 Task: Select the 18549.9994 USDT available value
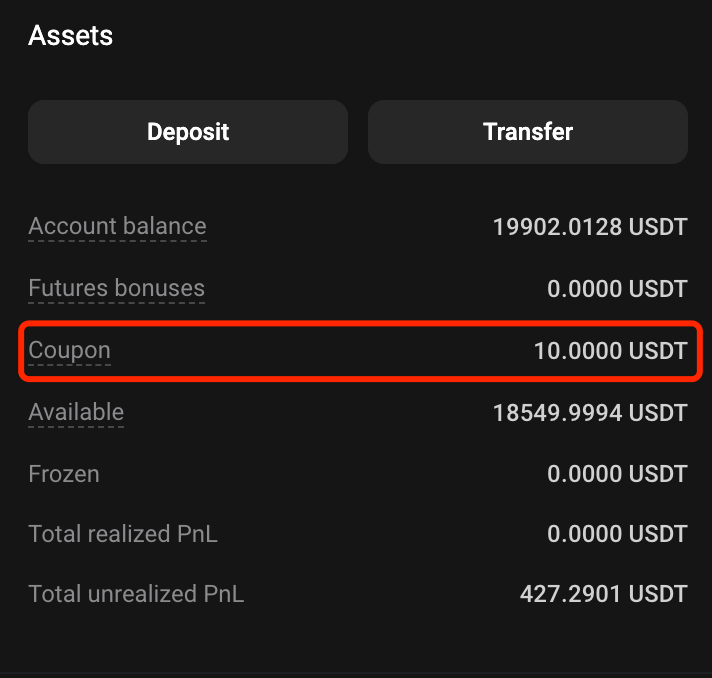tap(590, 413)
